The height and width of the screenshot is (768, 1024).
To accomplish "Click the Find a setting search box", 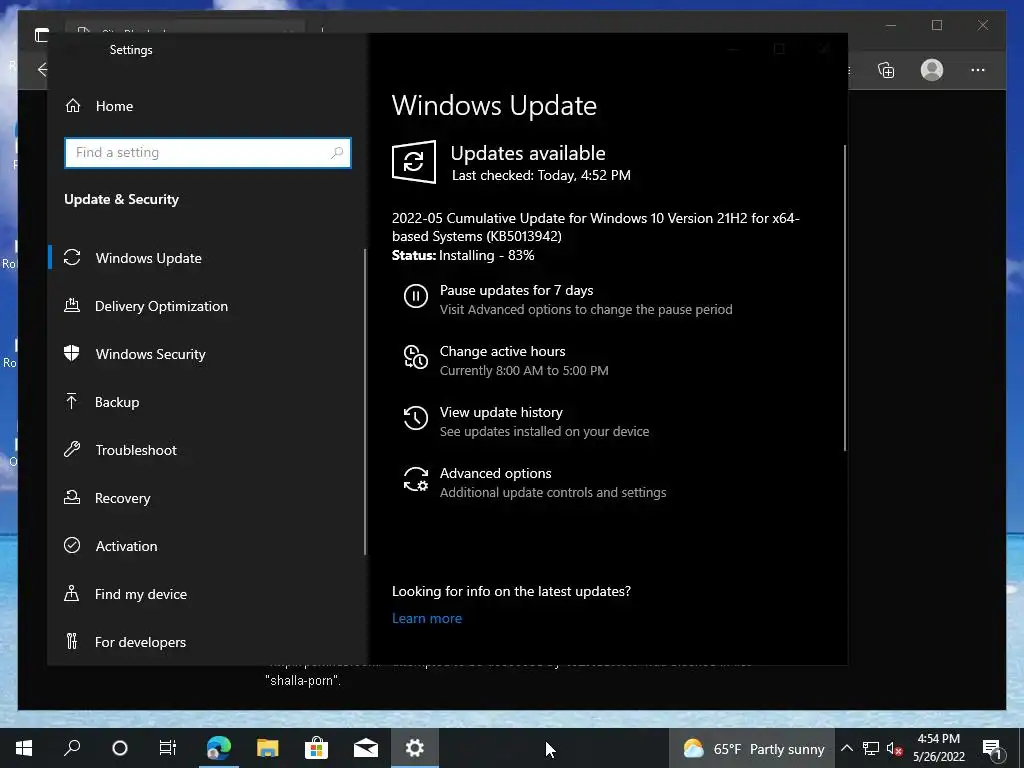I will point(208,153).
